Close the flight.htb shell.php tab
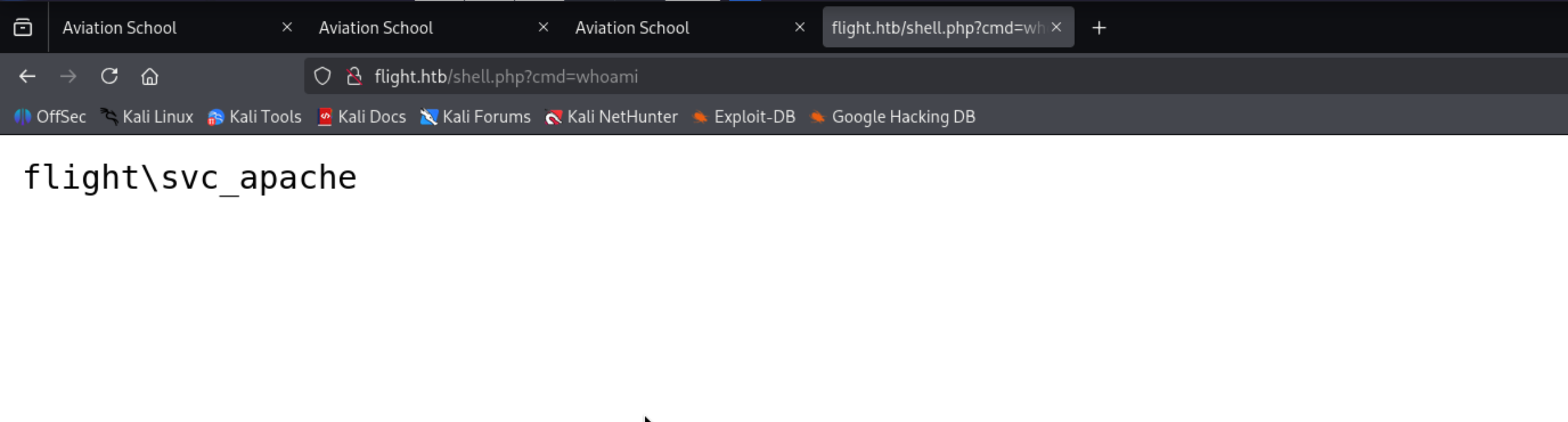Image resolution: width=1568 pixels, height=422 pixels. point(1056,27)
